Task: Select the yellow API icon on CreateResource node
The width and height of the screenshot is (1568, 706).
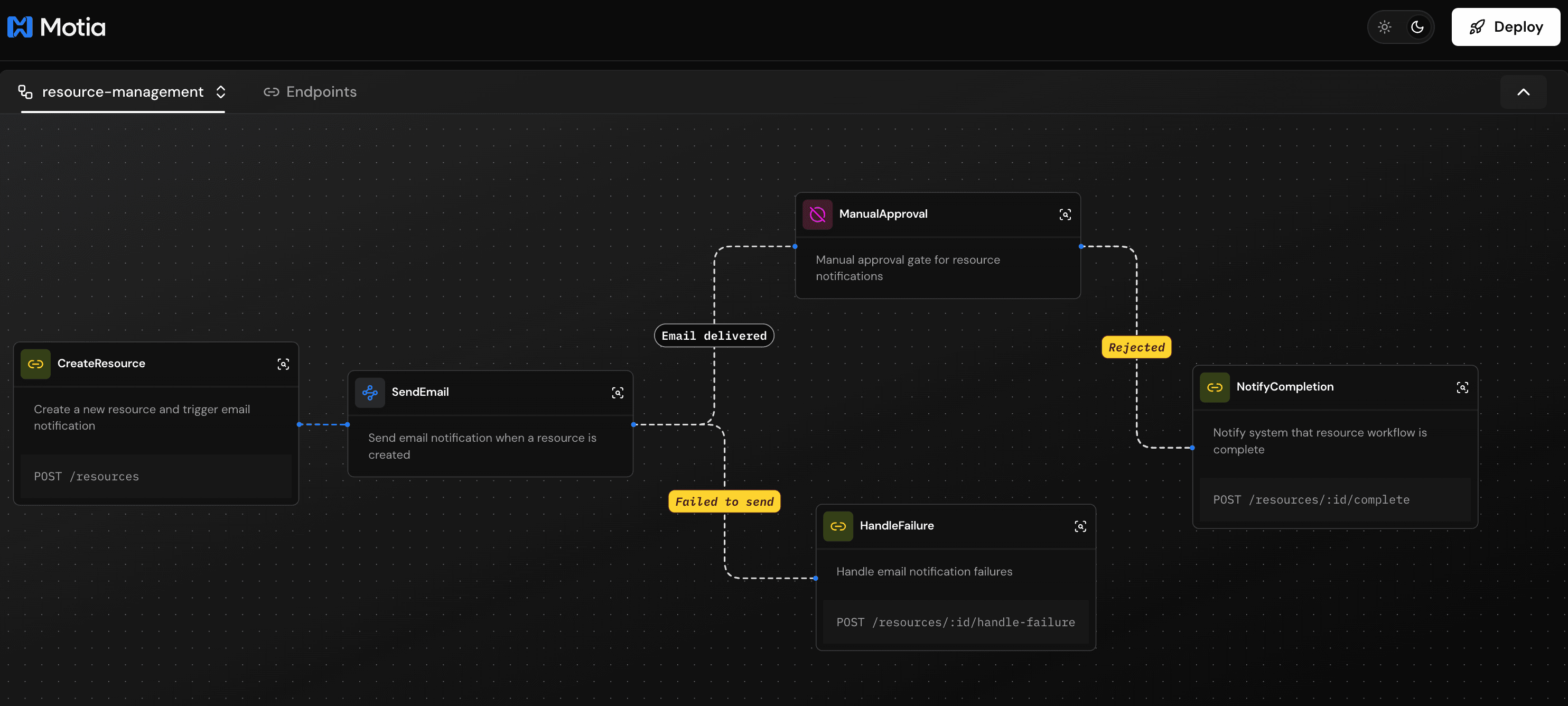Action: click(35, 364)
